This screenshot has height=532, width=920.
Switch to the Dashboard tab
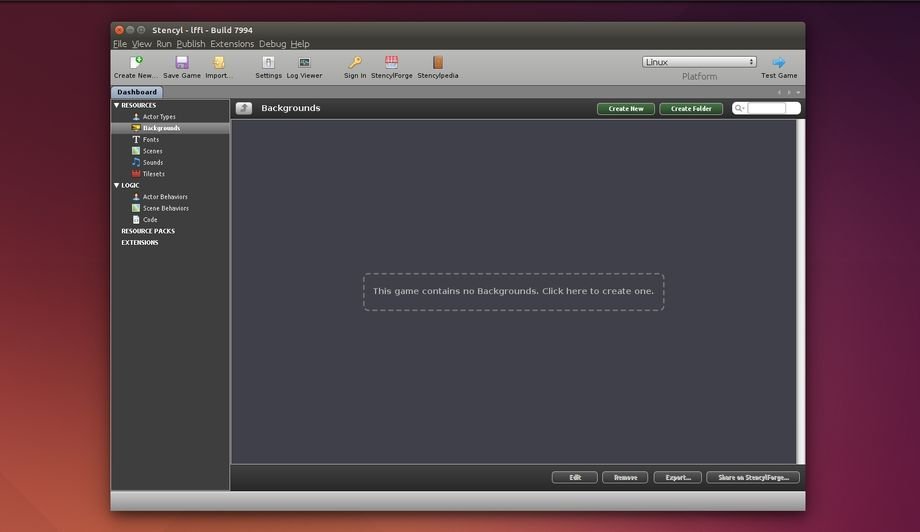[x=137, y=92]
